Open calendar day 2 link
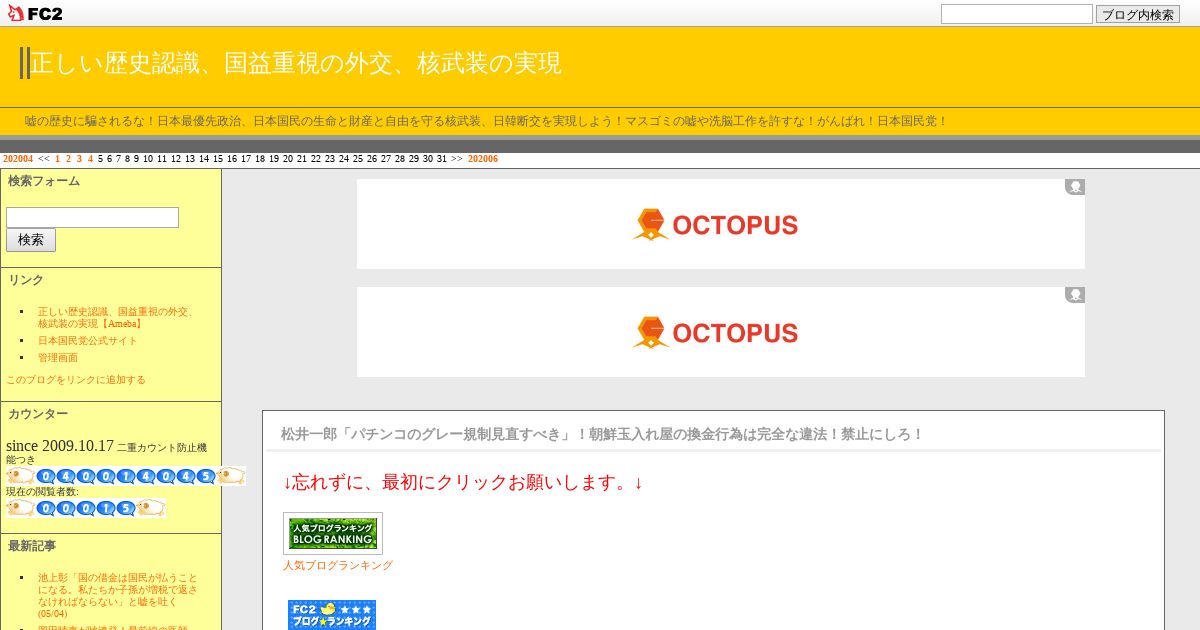This screenshot has height=630, width=1200. [x=69, y=159]
